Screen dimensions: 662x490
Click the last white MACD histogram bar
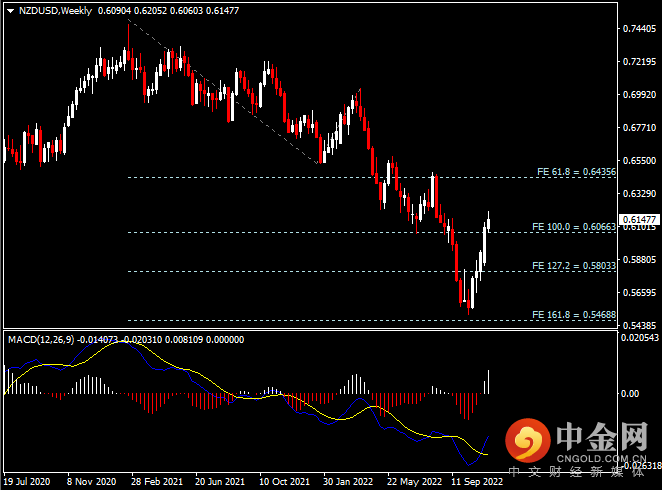tap(488, 382)
